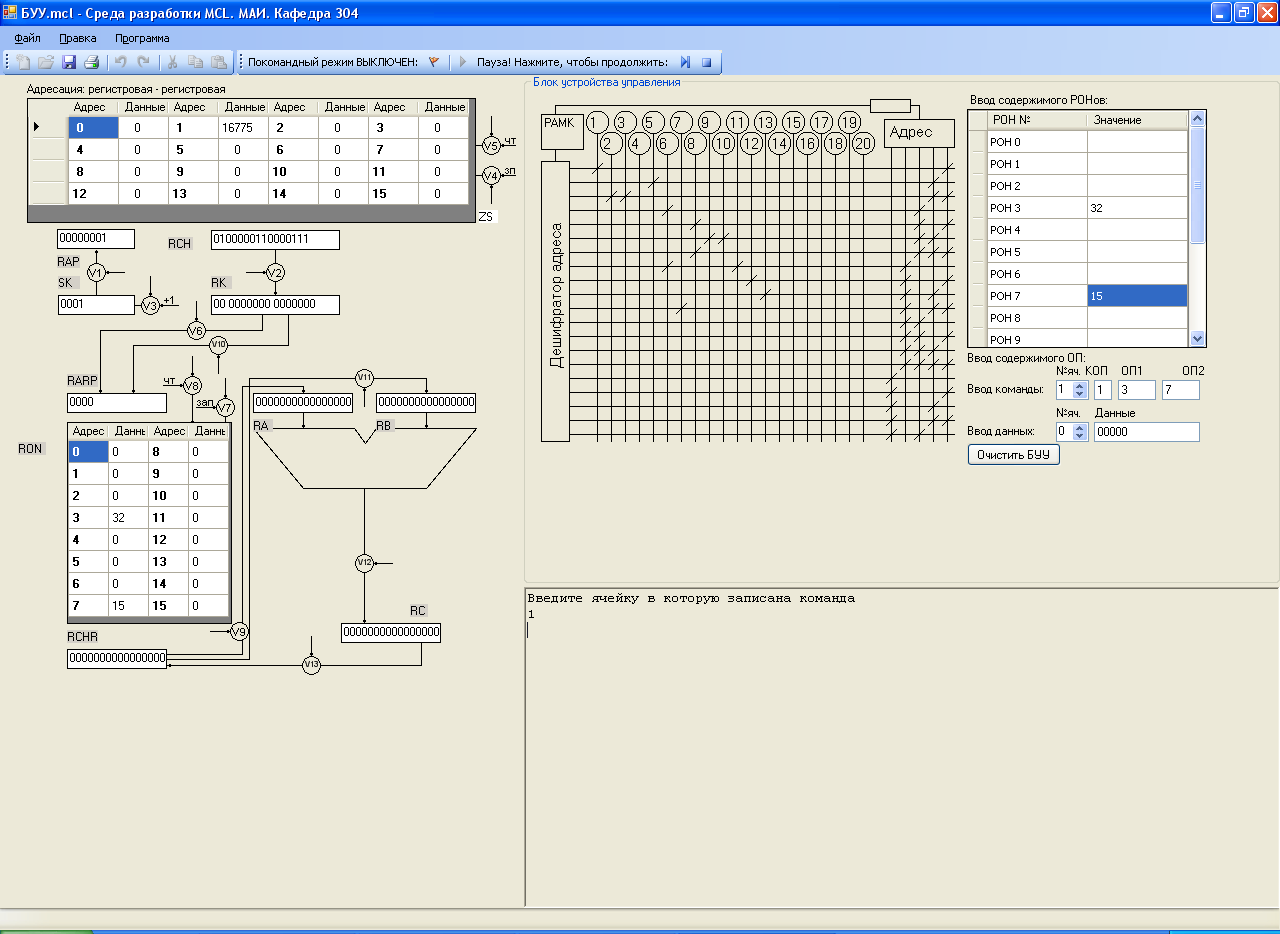Stop program with the square icon
This screenshot has width=1280, height=934.
tap(706, 62)
